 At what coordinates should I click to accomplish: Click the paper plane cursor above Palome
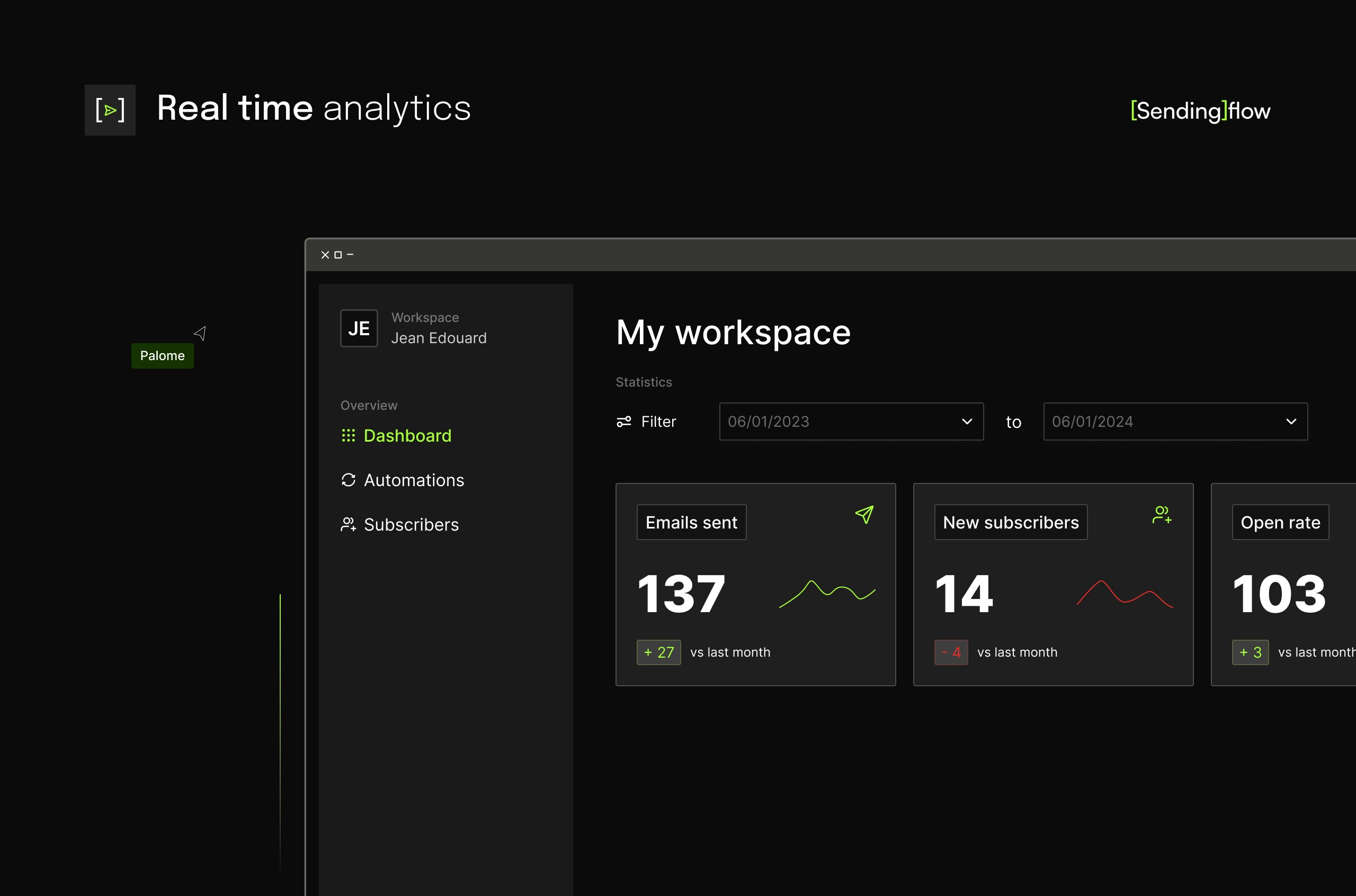(x=201, y=333)
